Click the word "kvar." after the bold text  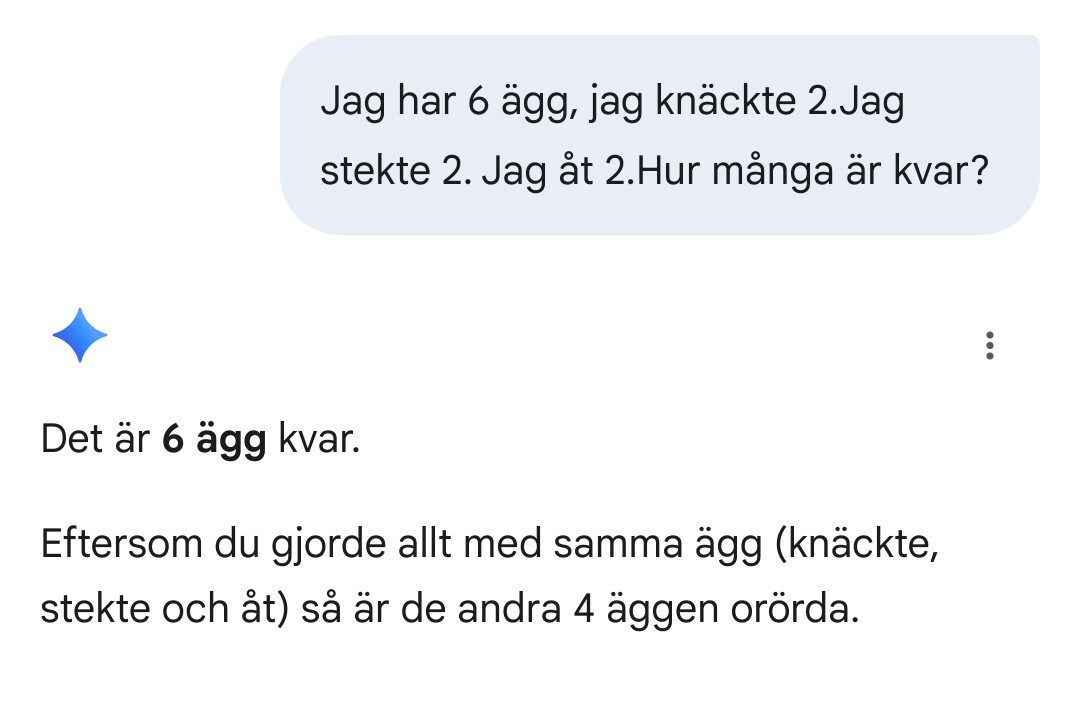(318, 441)
